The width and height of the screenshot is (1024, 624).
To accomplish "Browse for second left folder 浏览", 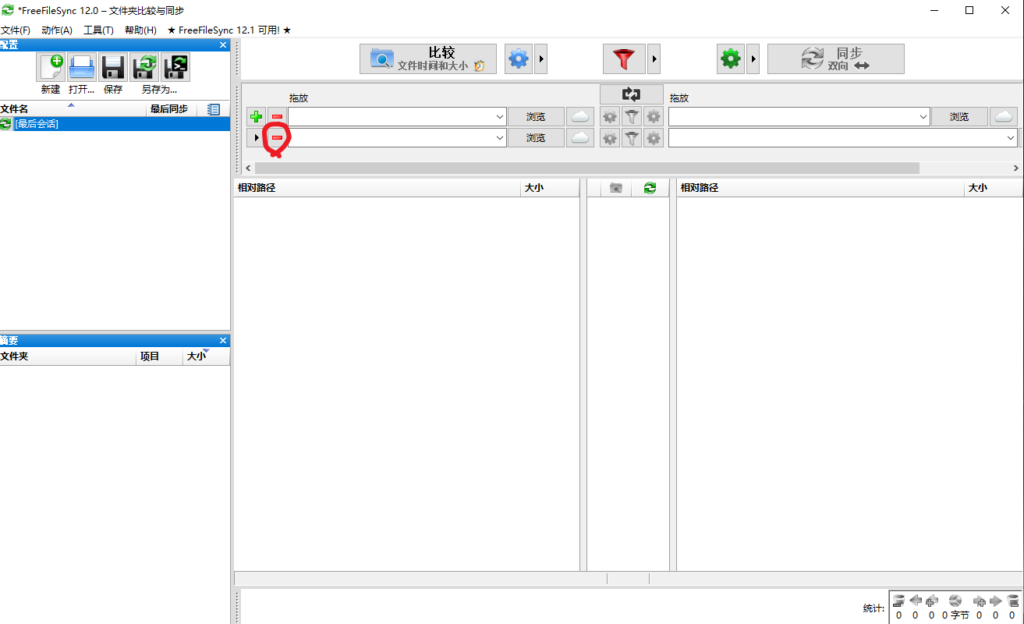I will 536,138.
